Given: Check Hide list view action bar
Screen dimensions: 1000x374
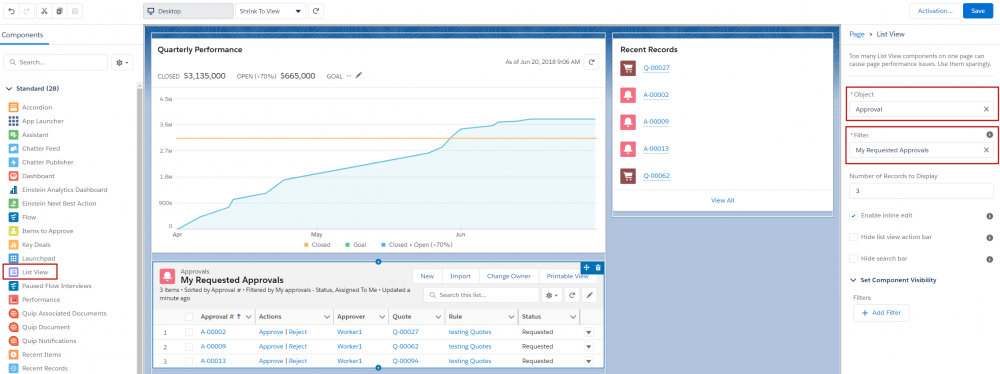Looking at the screenshot, I should (853, 237).
